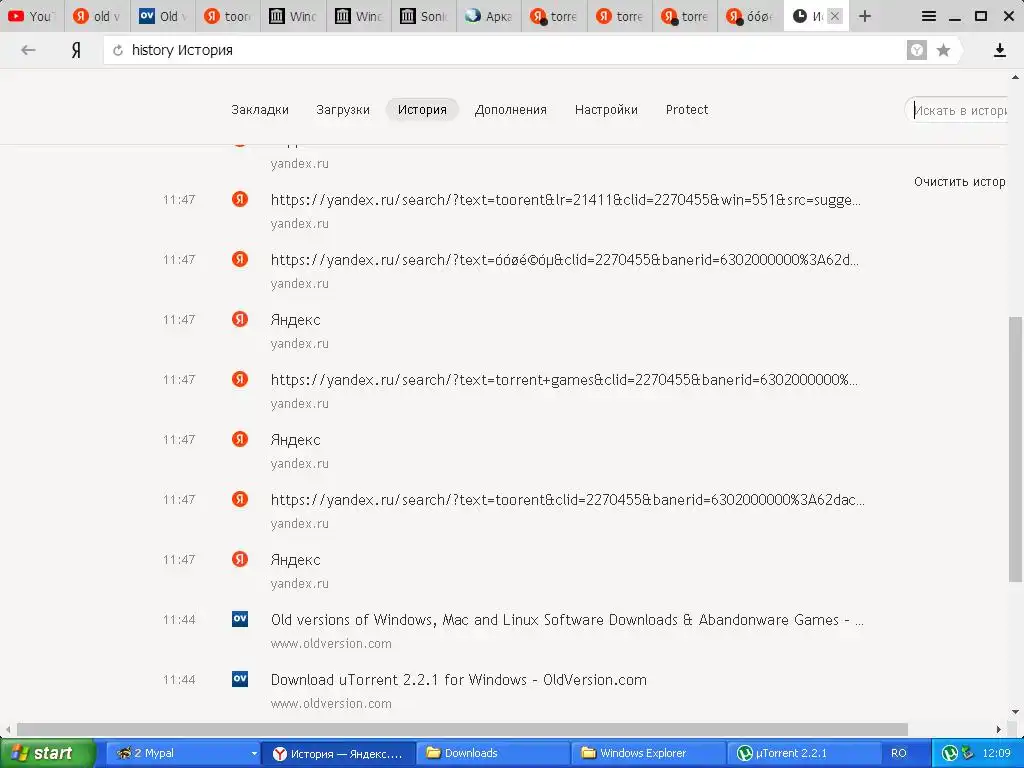The image size is (1024, 768).
Task: Click OV favicon beside 'Old versions of Windows' entry
Action: point(240,618)
